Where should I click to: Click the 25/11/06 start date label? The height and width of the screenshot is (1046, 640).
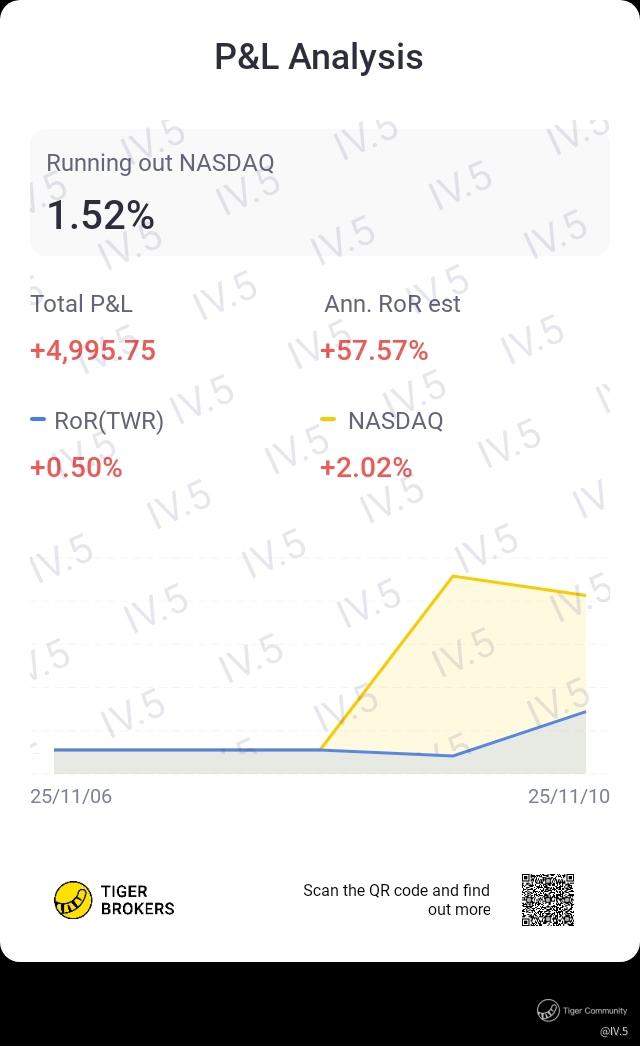click(x=71, y=796)
